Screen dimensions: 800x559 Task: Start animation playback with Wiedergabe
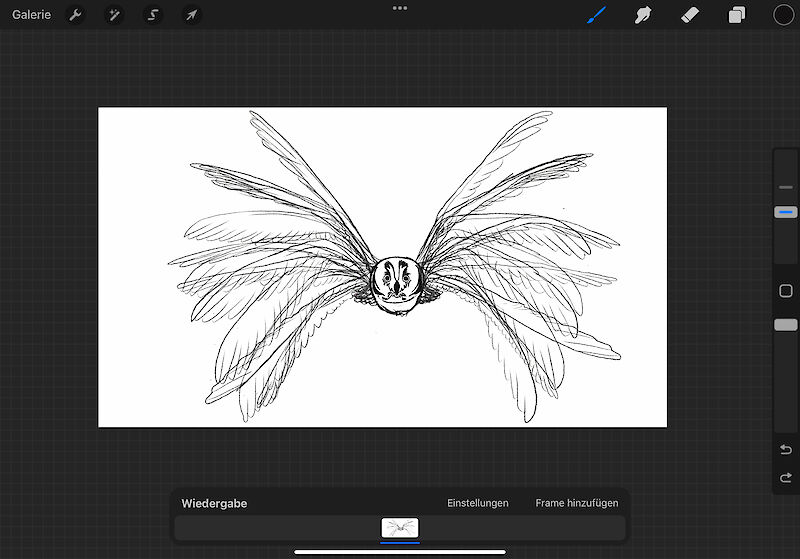(x=214, y=503)
